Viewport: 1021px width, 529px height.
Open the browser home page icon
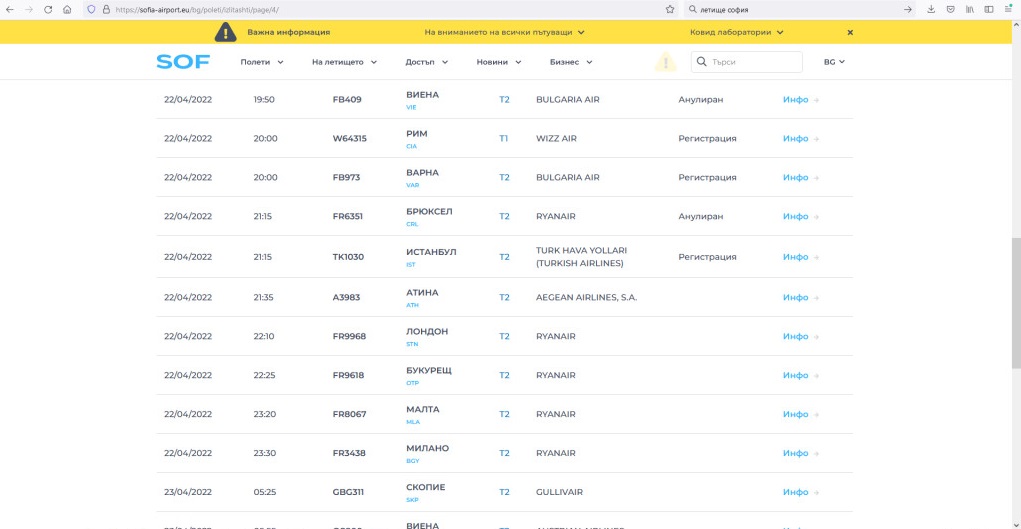[x=67, y=10]
